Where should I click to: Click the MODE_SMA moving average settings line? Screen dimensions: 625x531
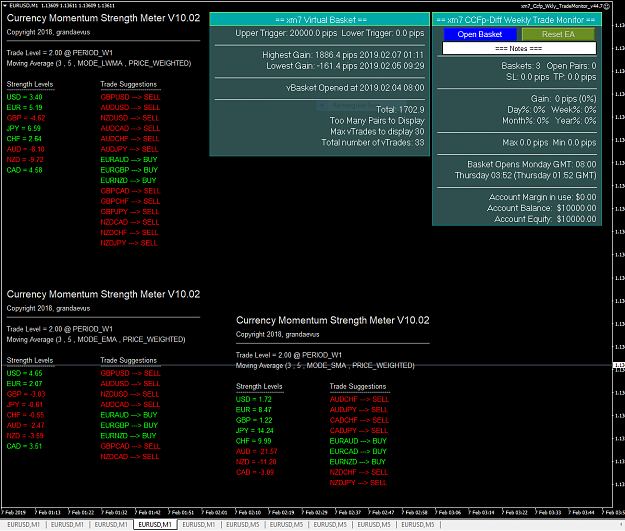325,366
